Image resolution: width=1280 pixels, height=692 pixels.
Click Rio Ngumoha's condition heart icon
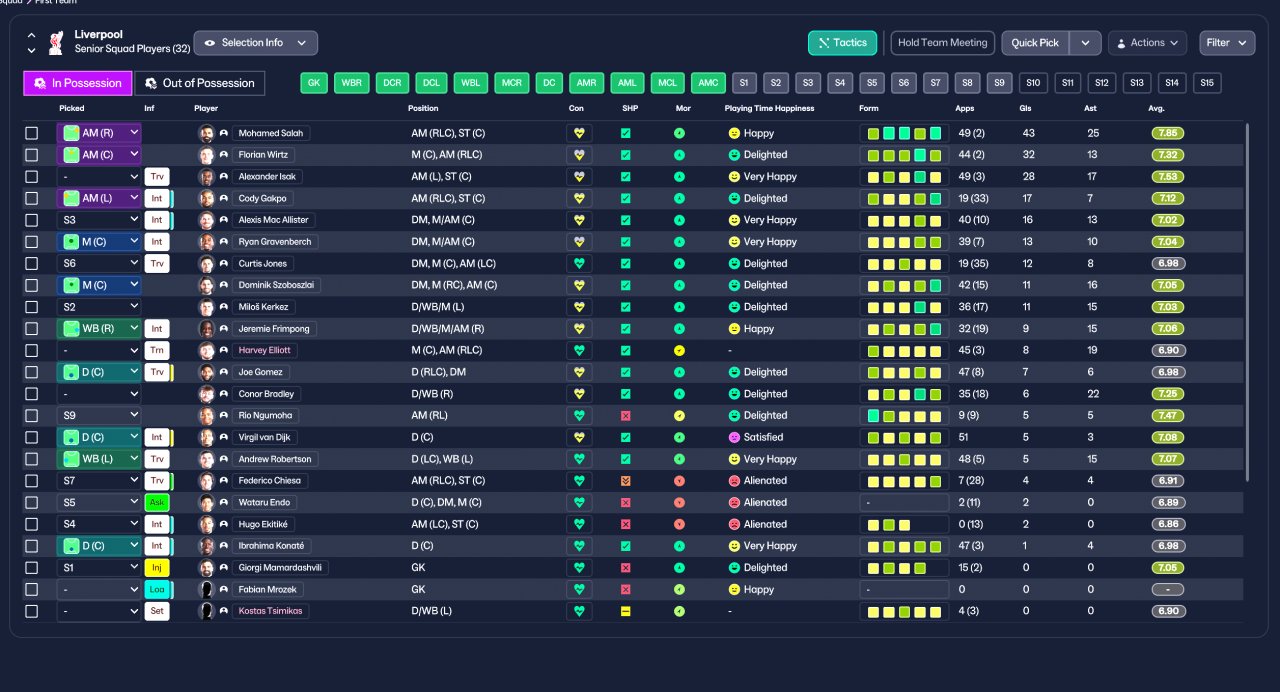pyautogui.click(x=579, y=416)
